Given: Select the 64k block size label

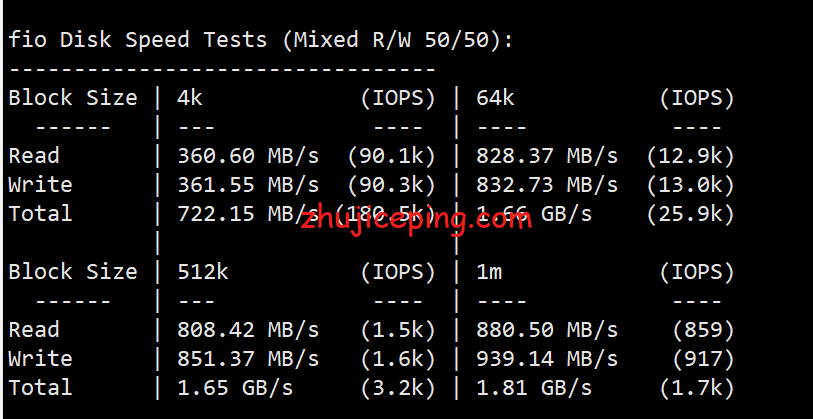Looking at the screenshot, I should [495, 98].
